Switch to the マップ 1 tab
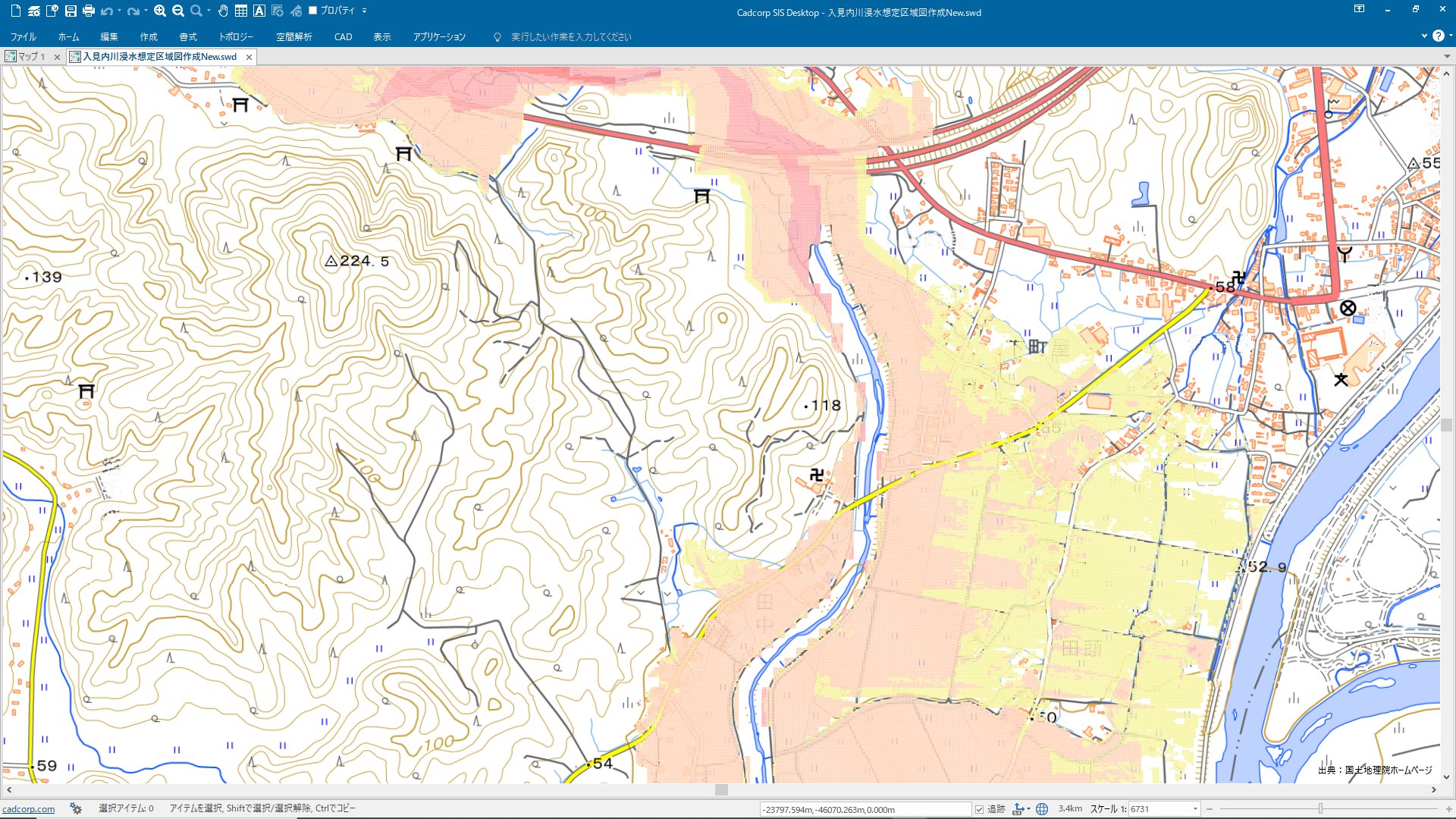 pos(30,57)
